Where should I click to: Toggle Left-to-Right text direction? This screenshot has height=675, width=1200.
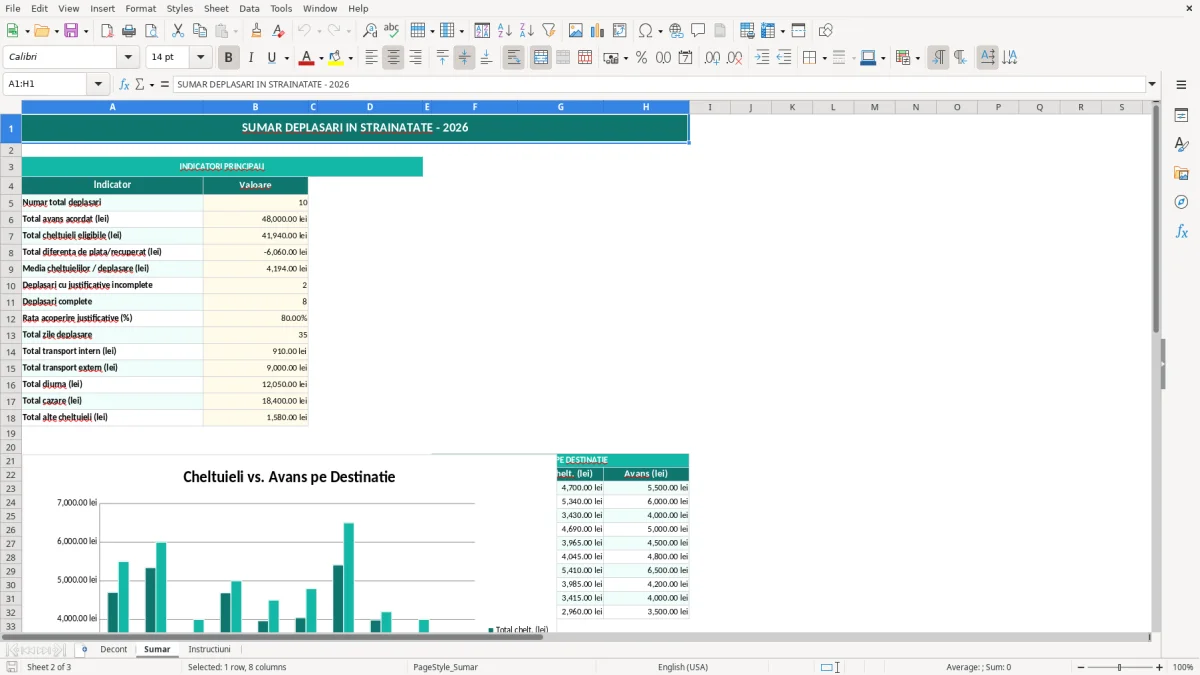938,58
